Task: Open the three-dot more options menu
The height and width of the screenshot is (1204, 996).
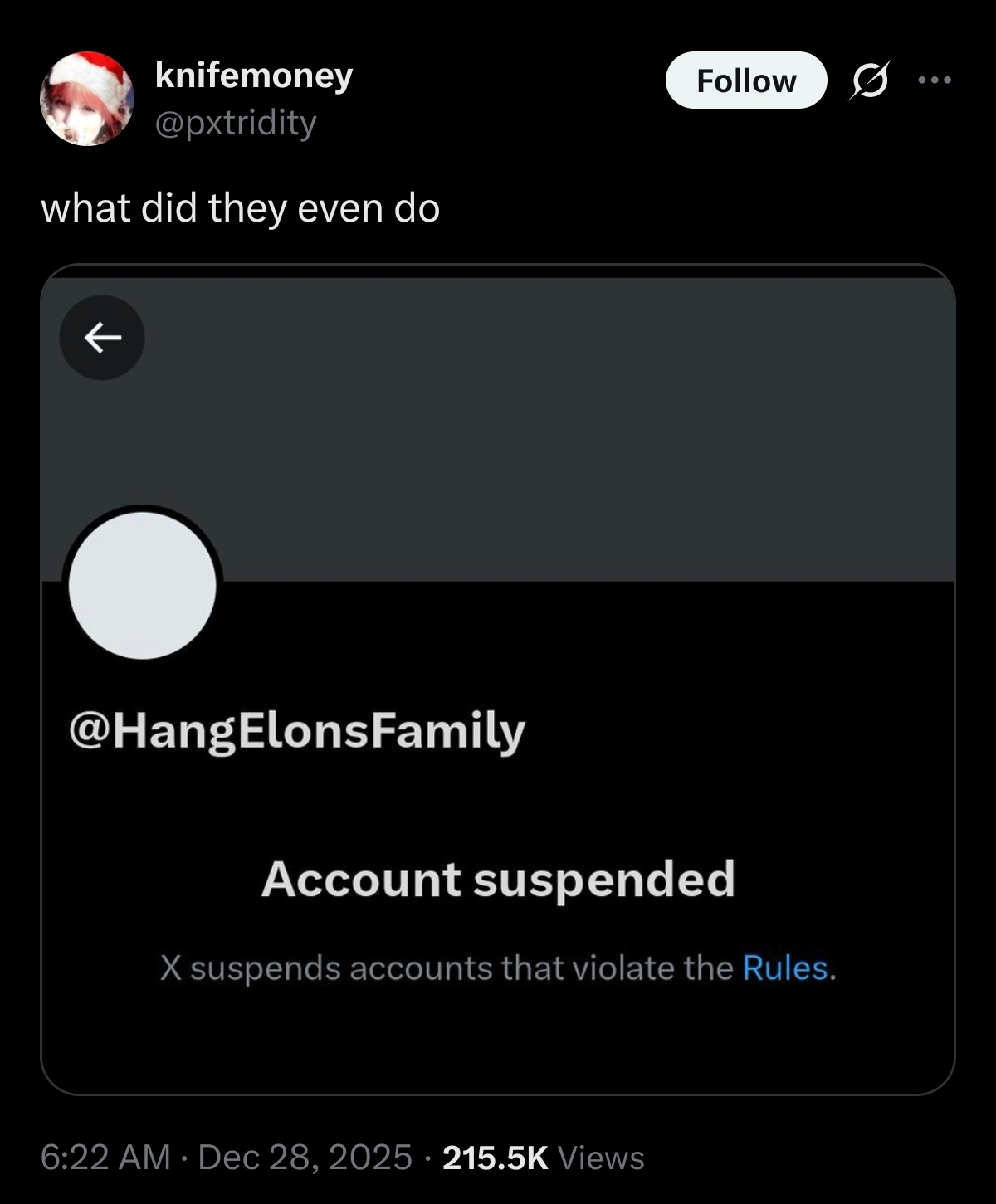Action: coord(935,80)
